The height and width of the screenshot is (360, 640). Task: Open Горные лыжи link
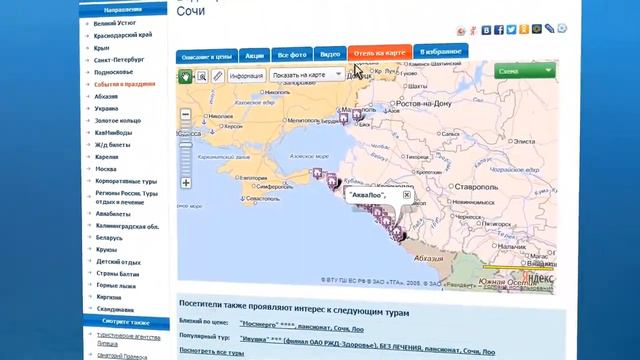(x=116, y=286)
